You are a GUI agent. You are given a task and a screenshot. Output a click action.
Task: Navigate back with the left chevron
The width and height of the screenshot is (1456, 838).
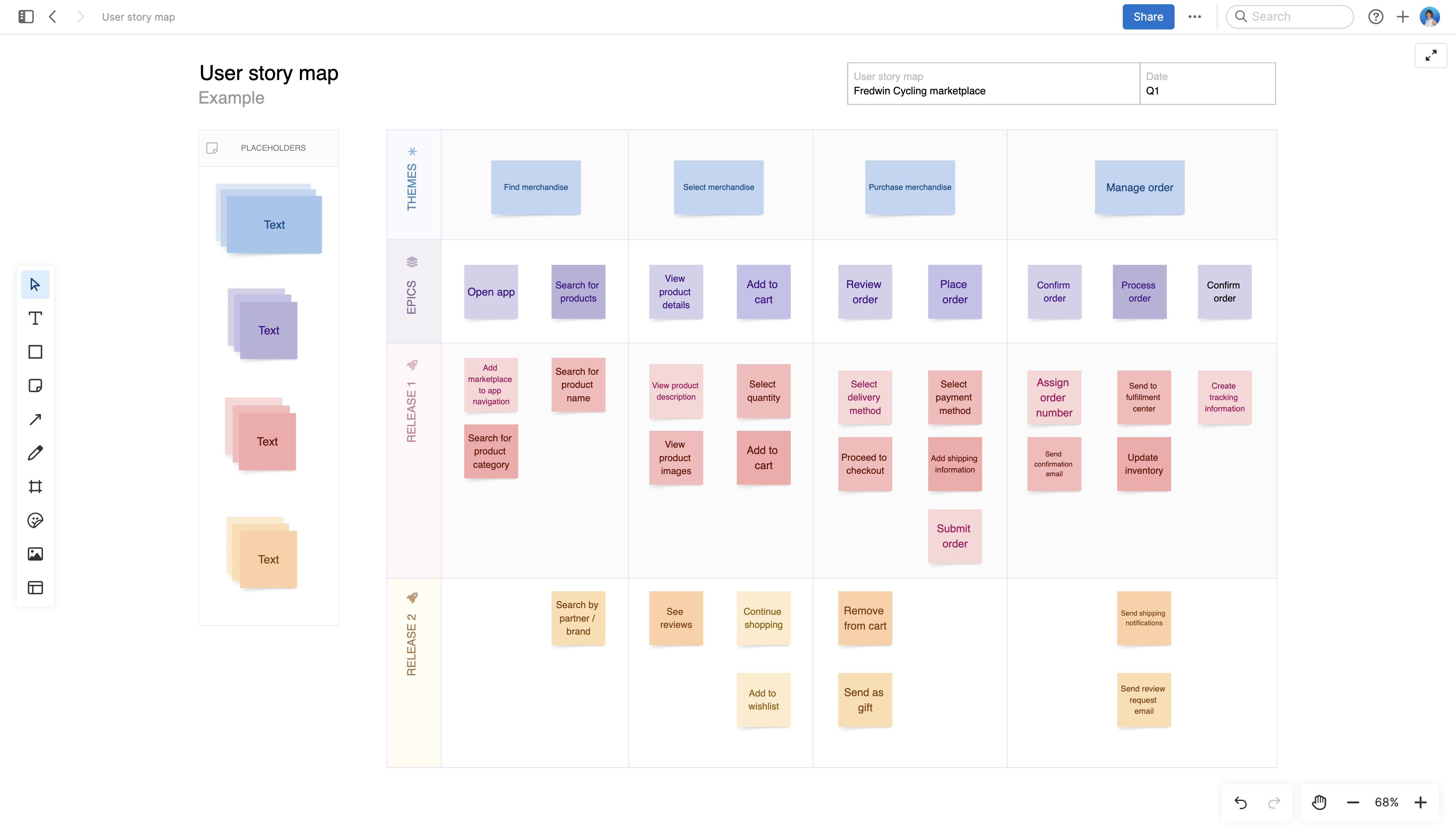[53, 17]
